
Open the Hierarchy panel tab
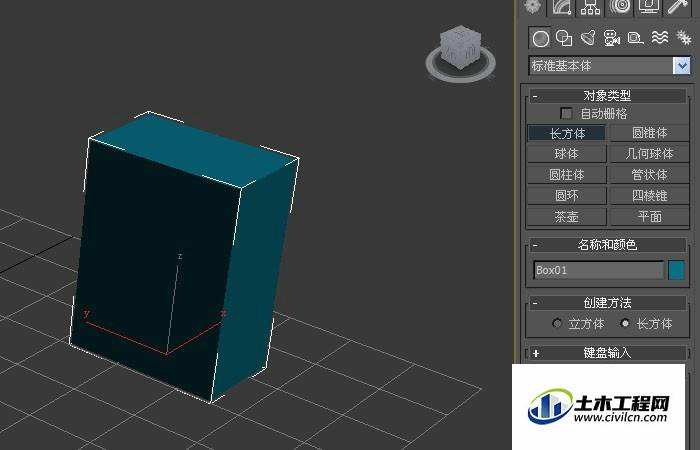click(x=591, y=7)
